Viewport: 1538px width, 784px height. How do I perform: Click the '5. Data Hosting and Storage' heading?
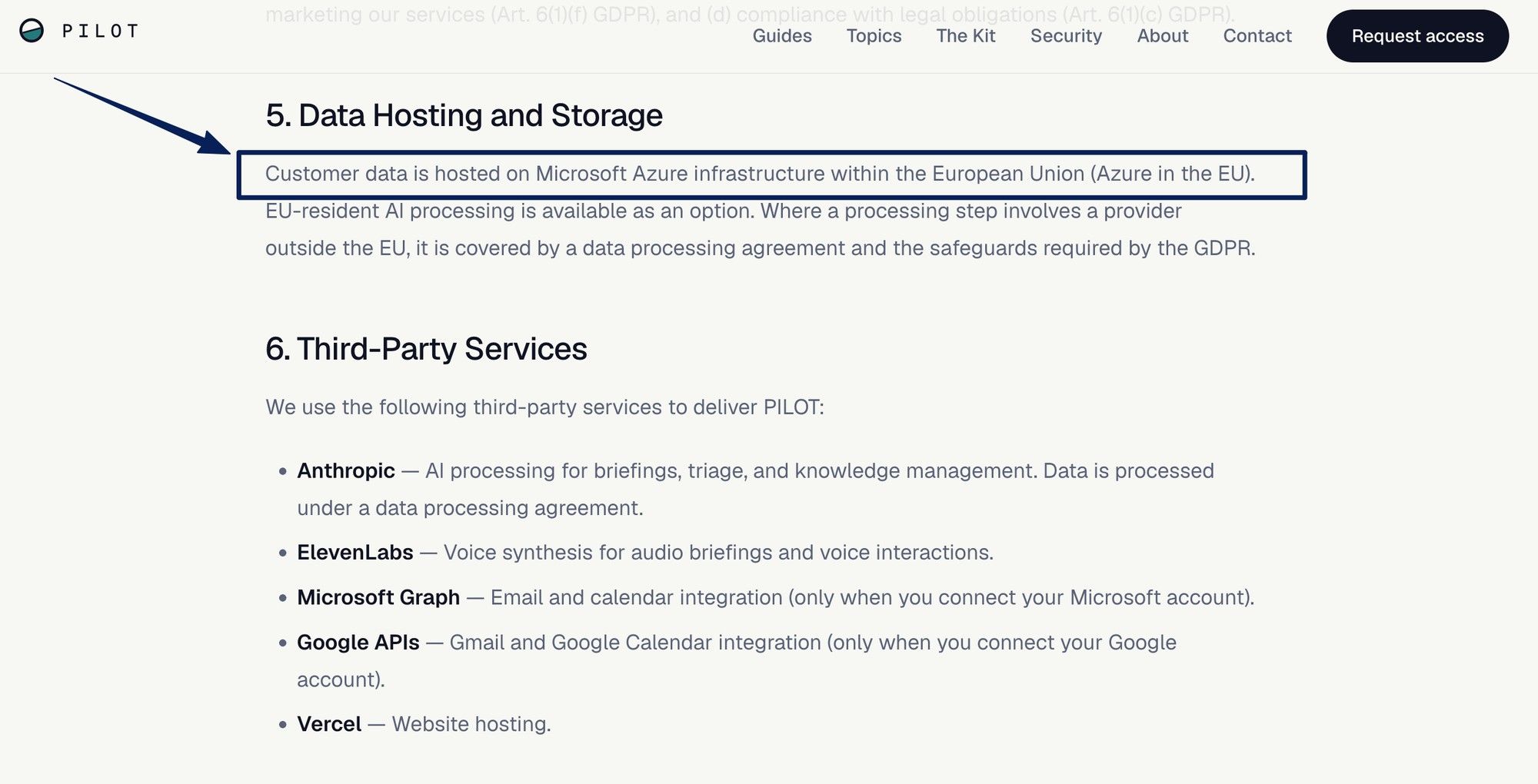pyautogui.click(x=464, y=115)
